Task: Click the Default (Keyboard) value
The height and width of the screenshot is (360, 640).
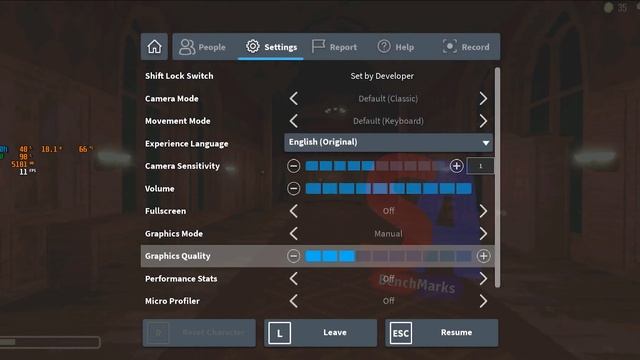Action: point(388,121)
